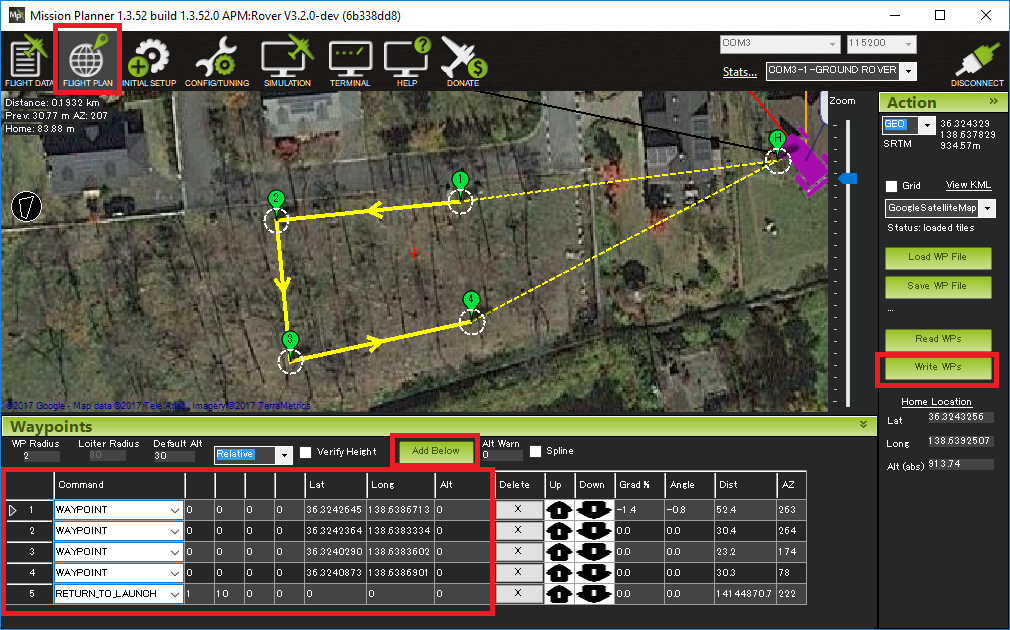Screen dimensions: 1010x630
Task: Click the WP Radius input field
Action: (x=30, y=456)
